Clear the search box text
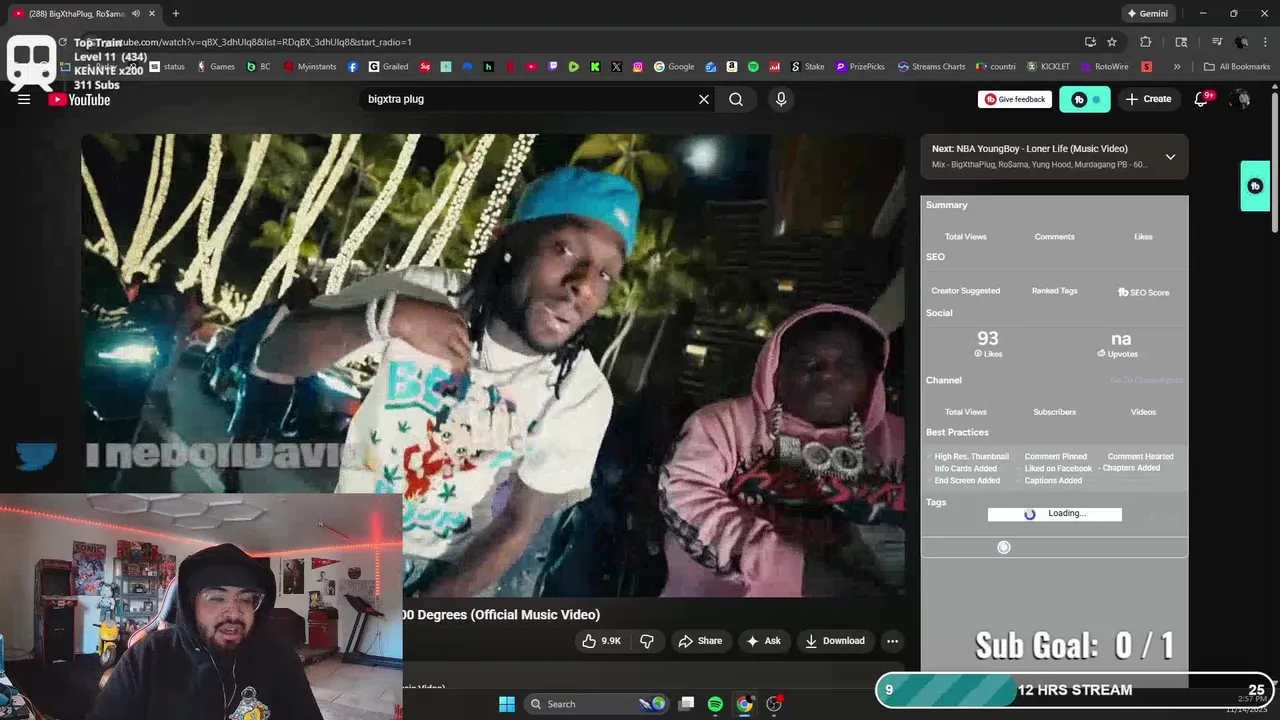The image size is (1280, 720). point(704,99)
